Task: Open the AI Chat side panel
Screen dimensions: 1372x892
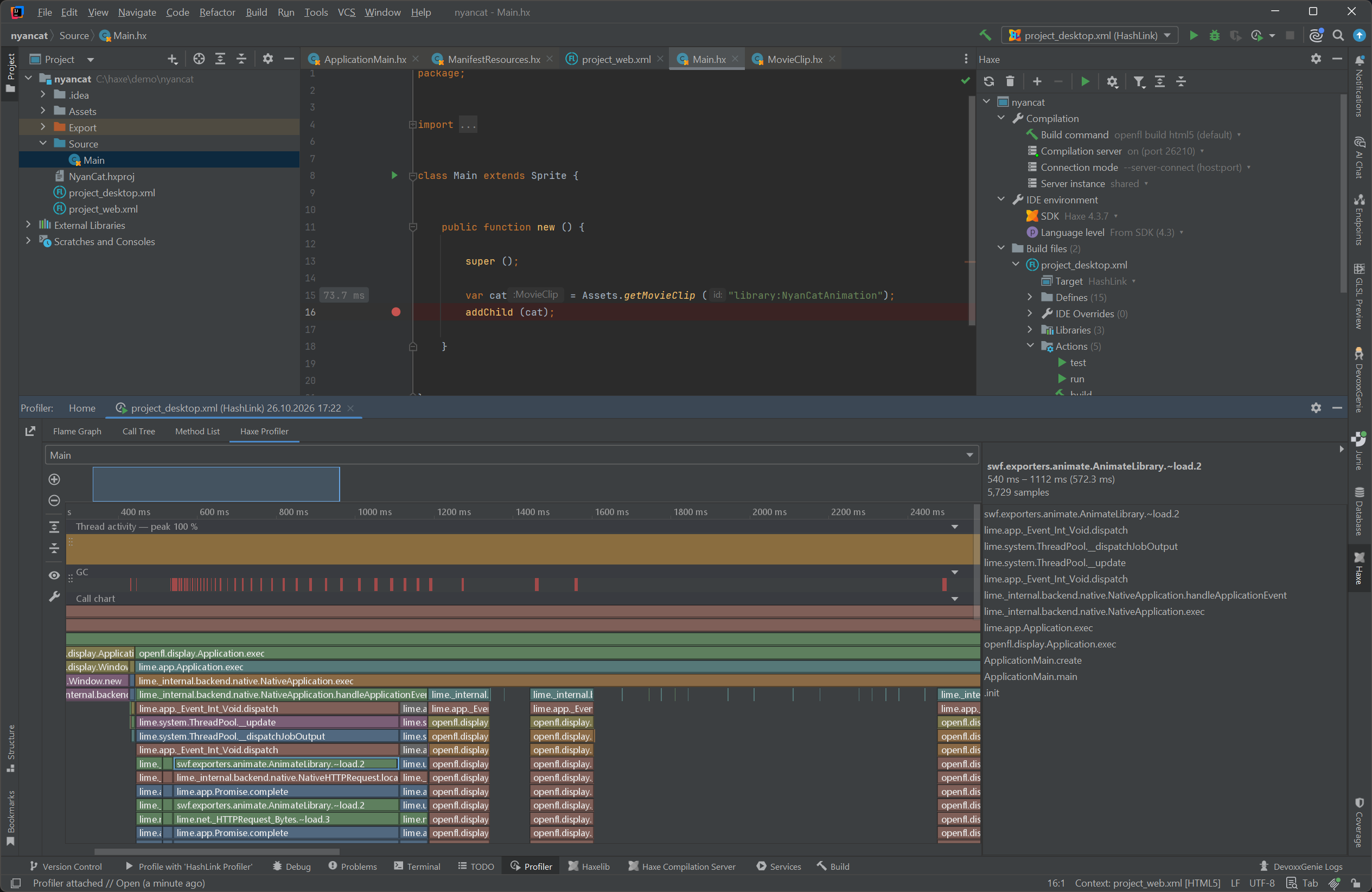Action: point(1359,157)
